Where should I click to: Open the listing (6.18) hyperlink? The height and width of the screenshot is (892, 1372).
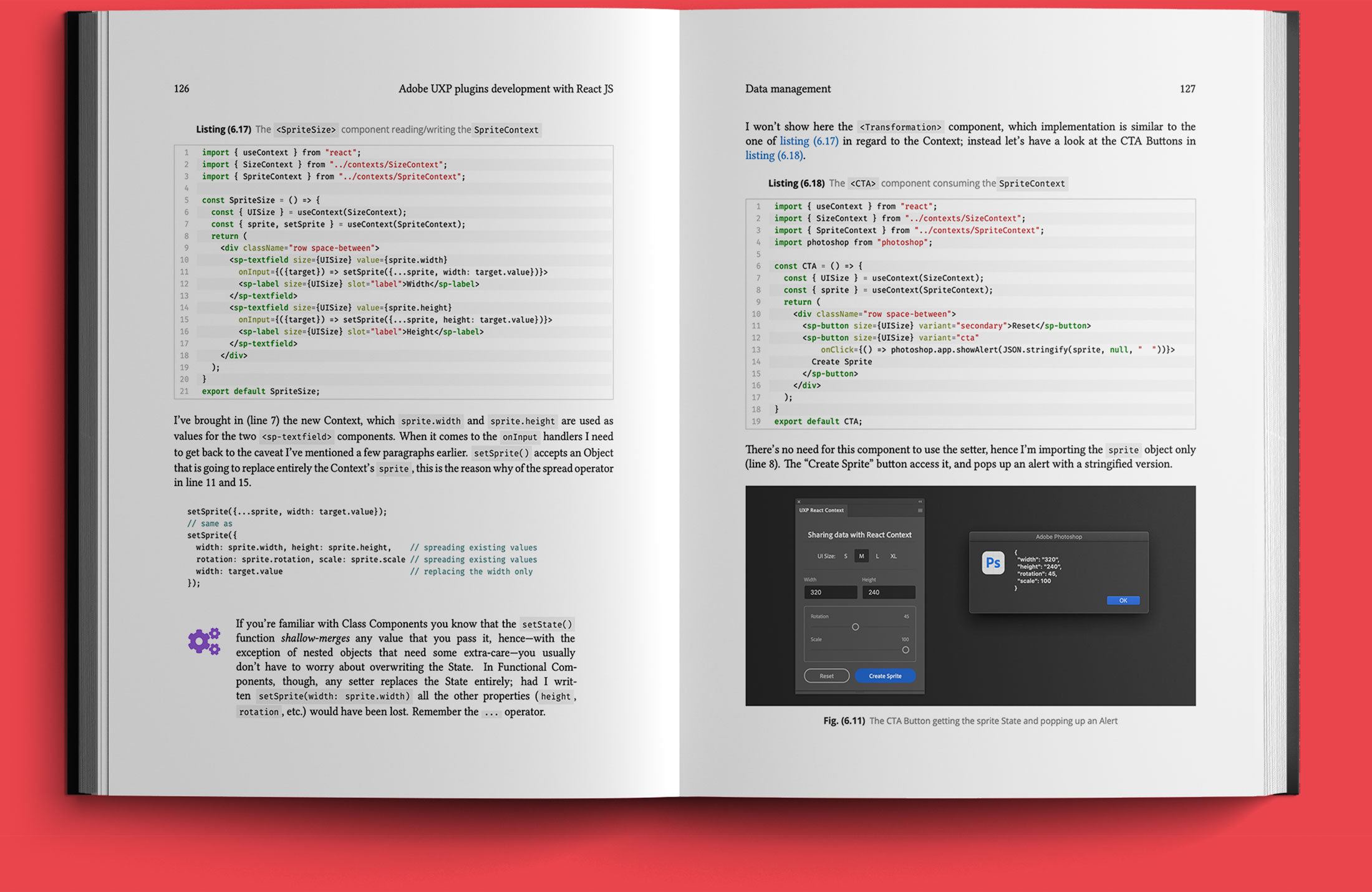(x=773, y=155)
